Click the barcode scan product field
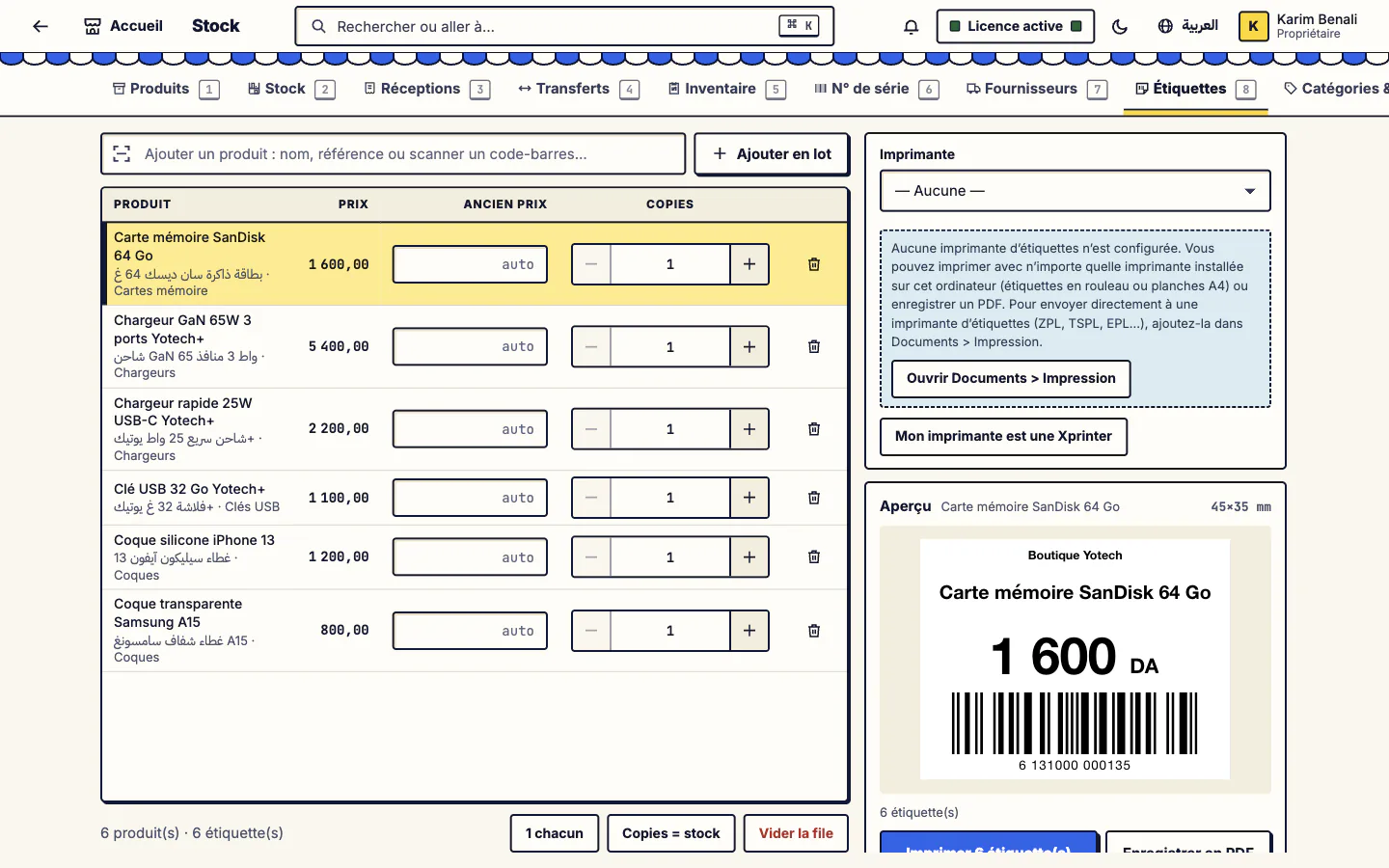The height and width of the screenshot is (868, 1389). tap(394, 154)
